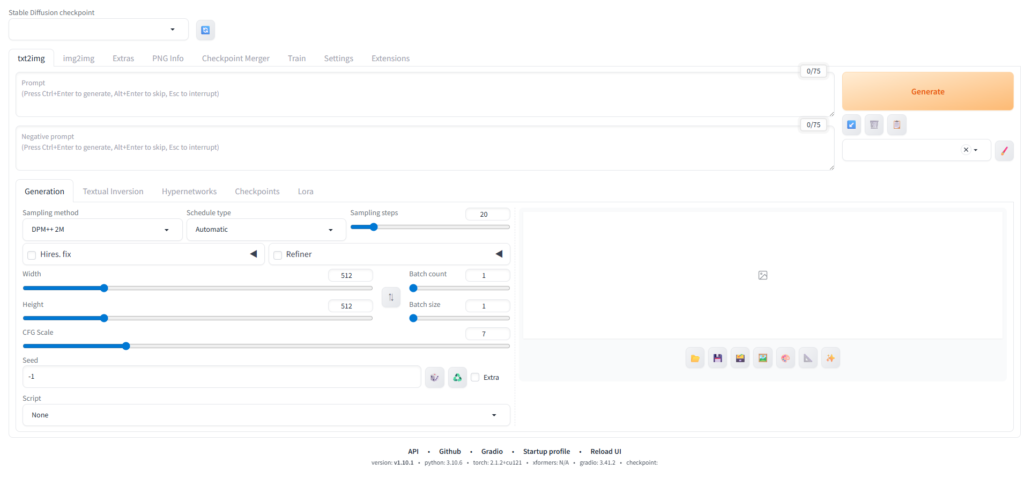The height and width of the screenshot is (485, 1024).
Task: Switch to the img2img tab
Action: coord(81,58)
